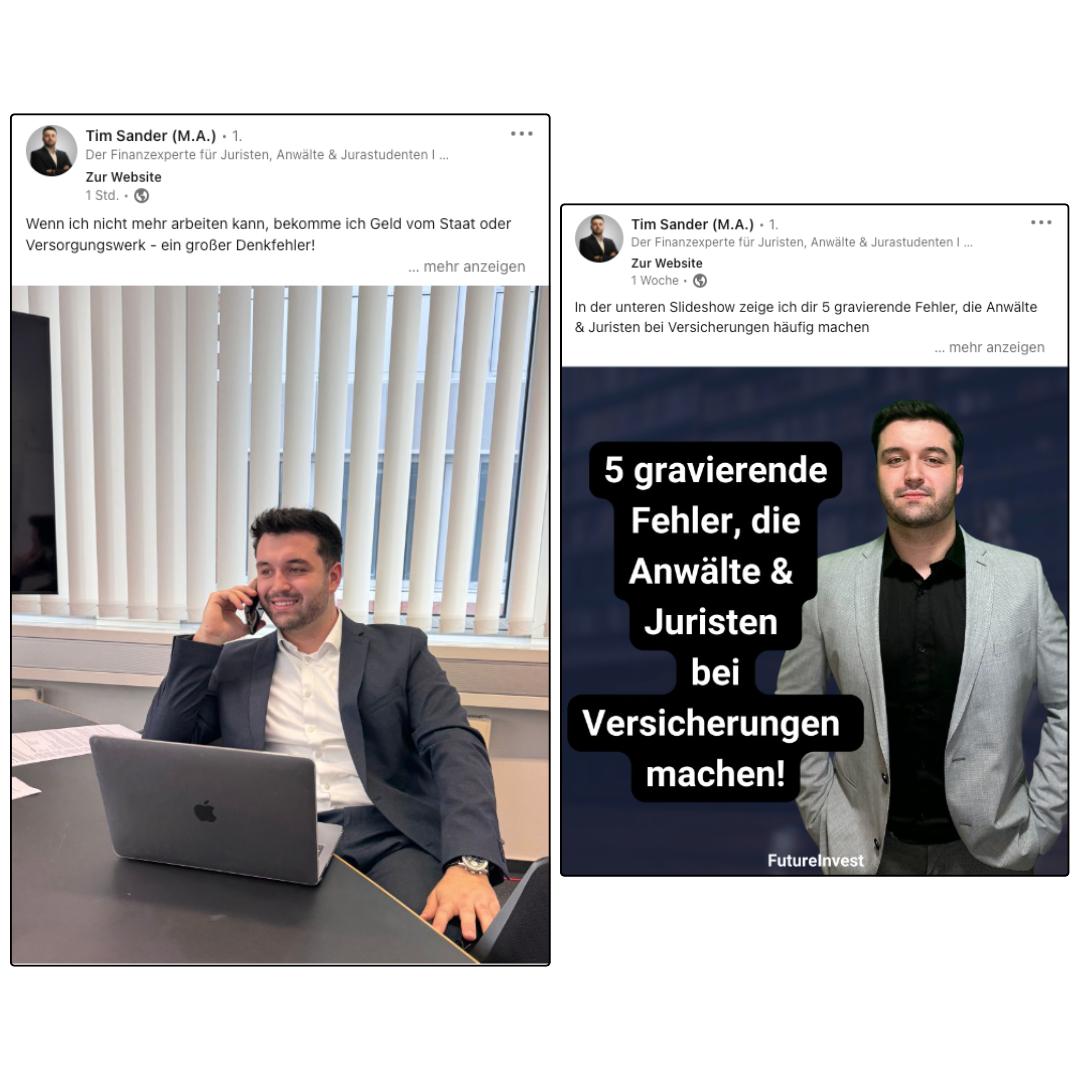Open Zur Website link on the left post

pos(123,177)
